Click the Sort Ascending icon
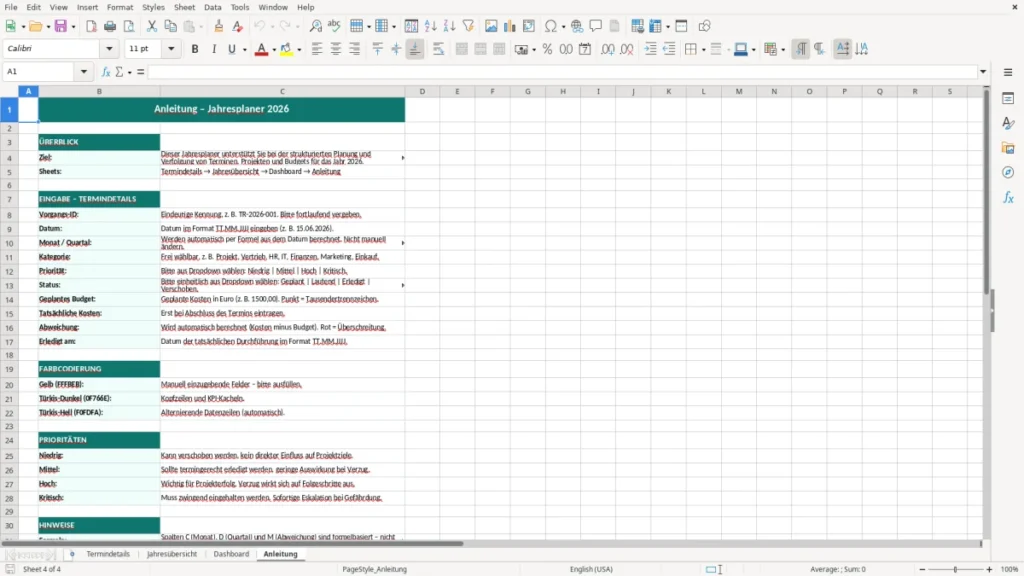The height and width of the screenshot is (576, 1024). coord(430,26)
